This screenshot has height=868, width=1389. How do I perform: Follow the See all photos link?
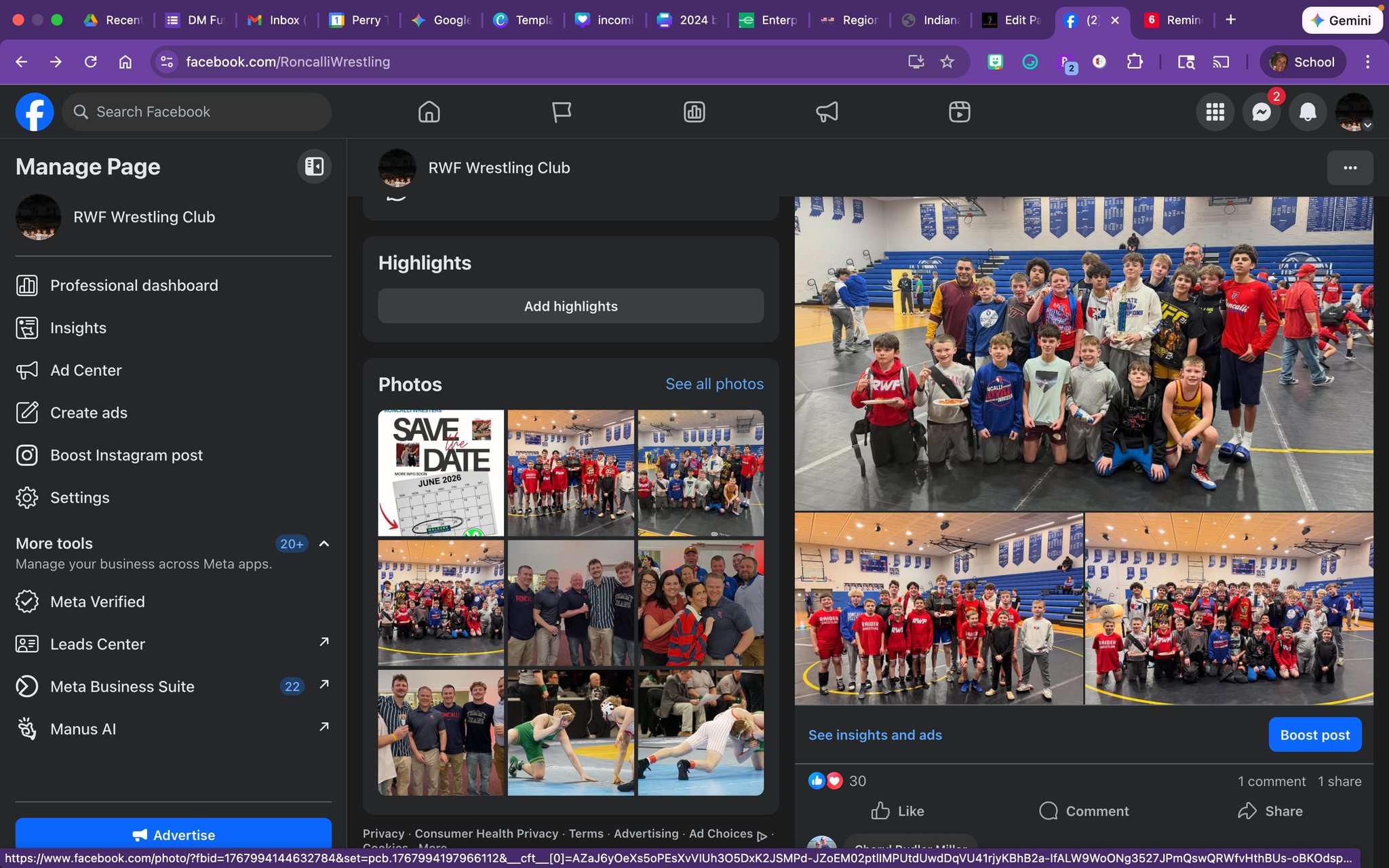click(714, 384)
